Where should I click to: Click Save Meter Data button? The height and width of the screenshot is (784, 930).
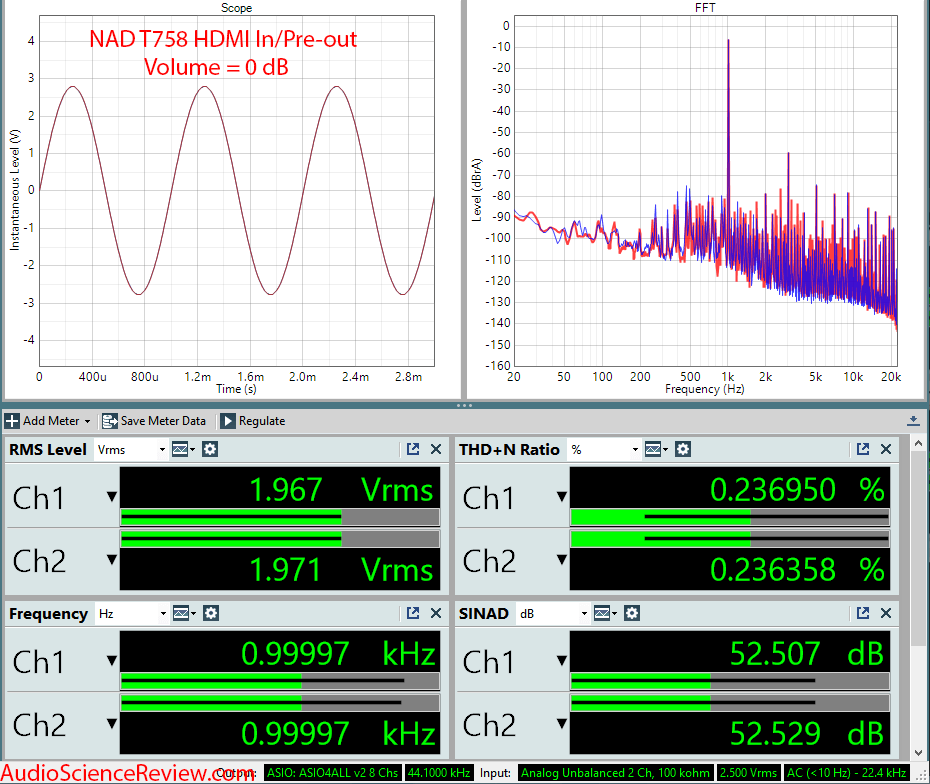tap(154, 421)
